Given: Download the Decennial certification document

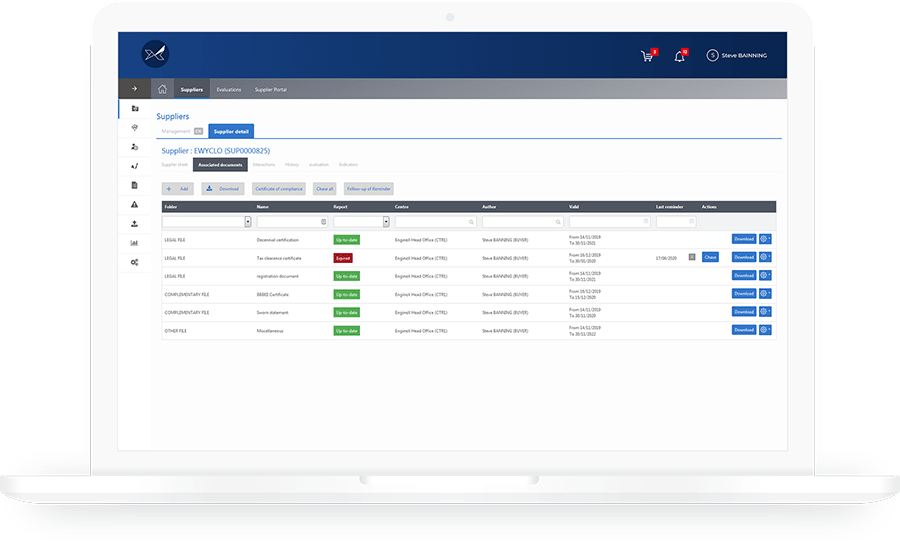Looking at the screenshot, I should (744, 239).
